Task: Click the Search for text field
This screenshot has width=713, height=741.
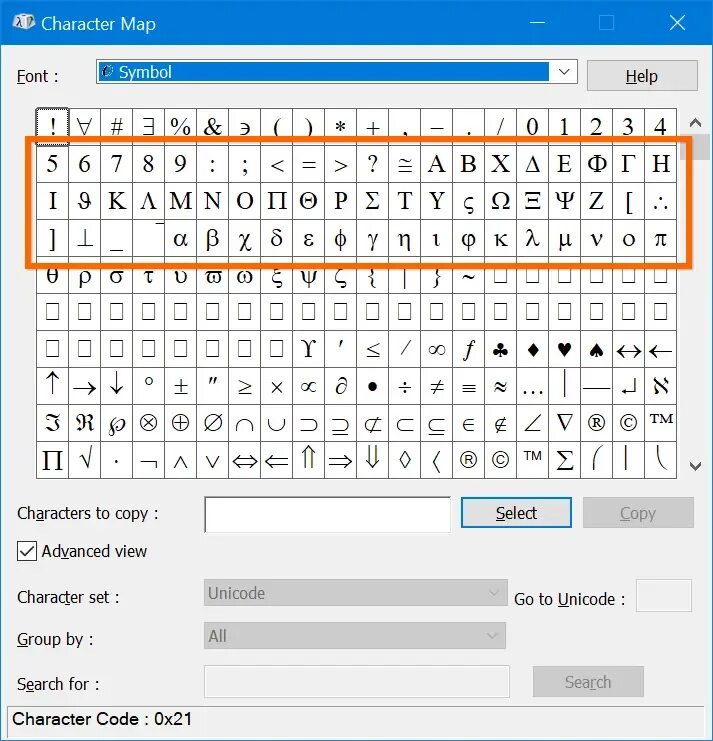Action: click(357, 681)
